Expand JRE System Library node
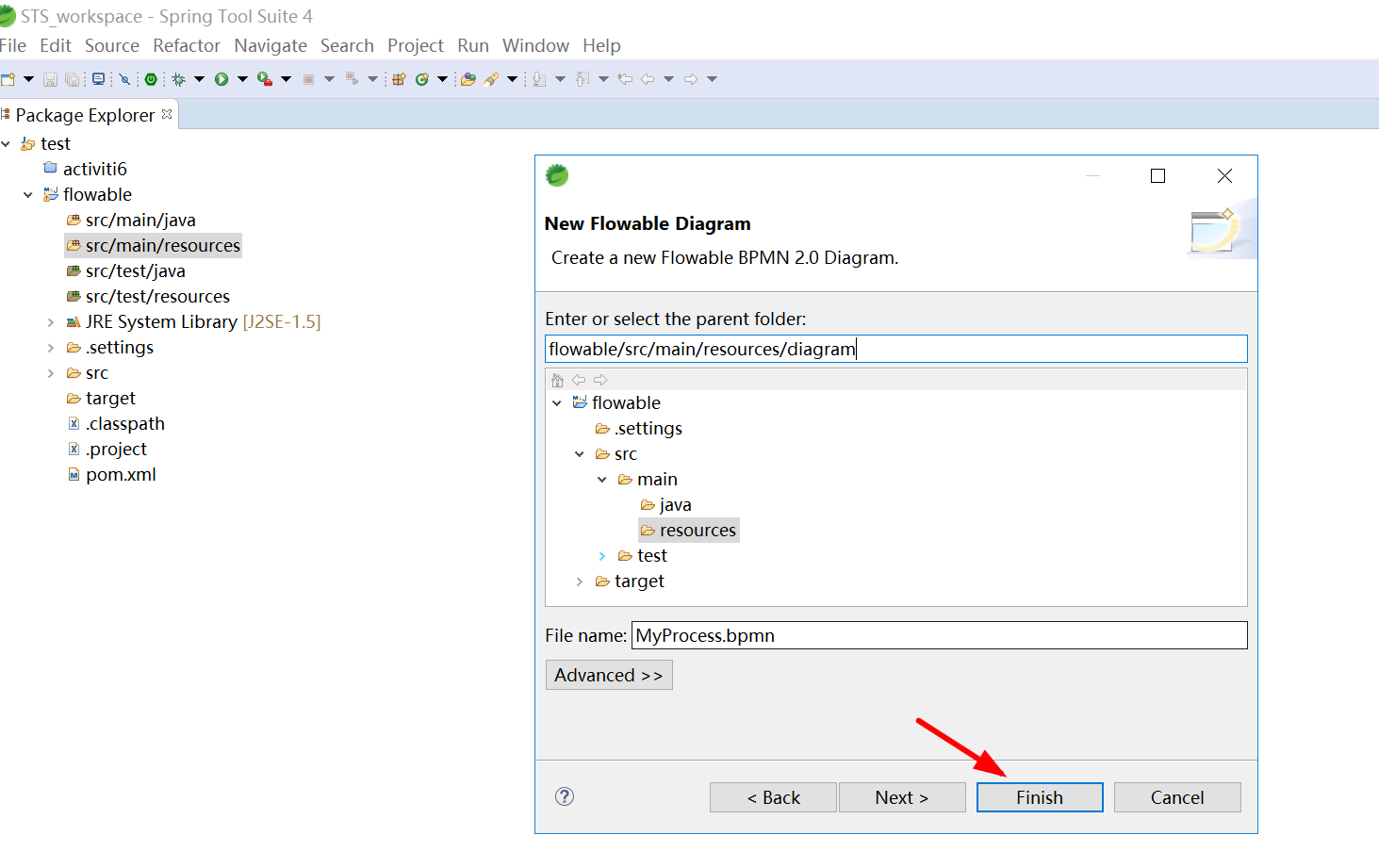 (x=51, y=322)
